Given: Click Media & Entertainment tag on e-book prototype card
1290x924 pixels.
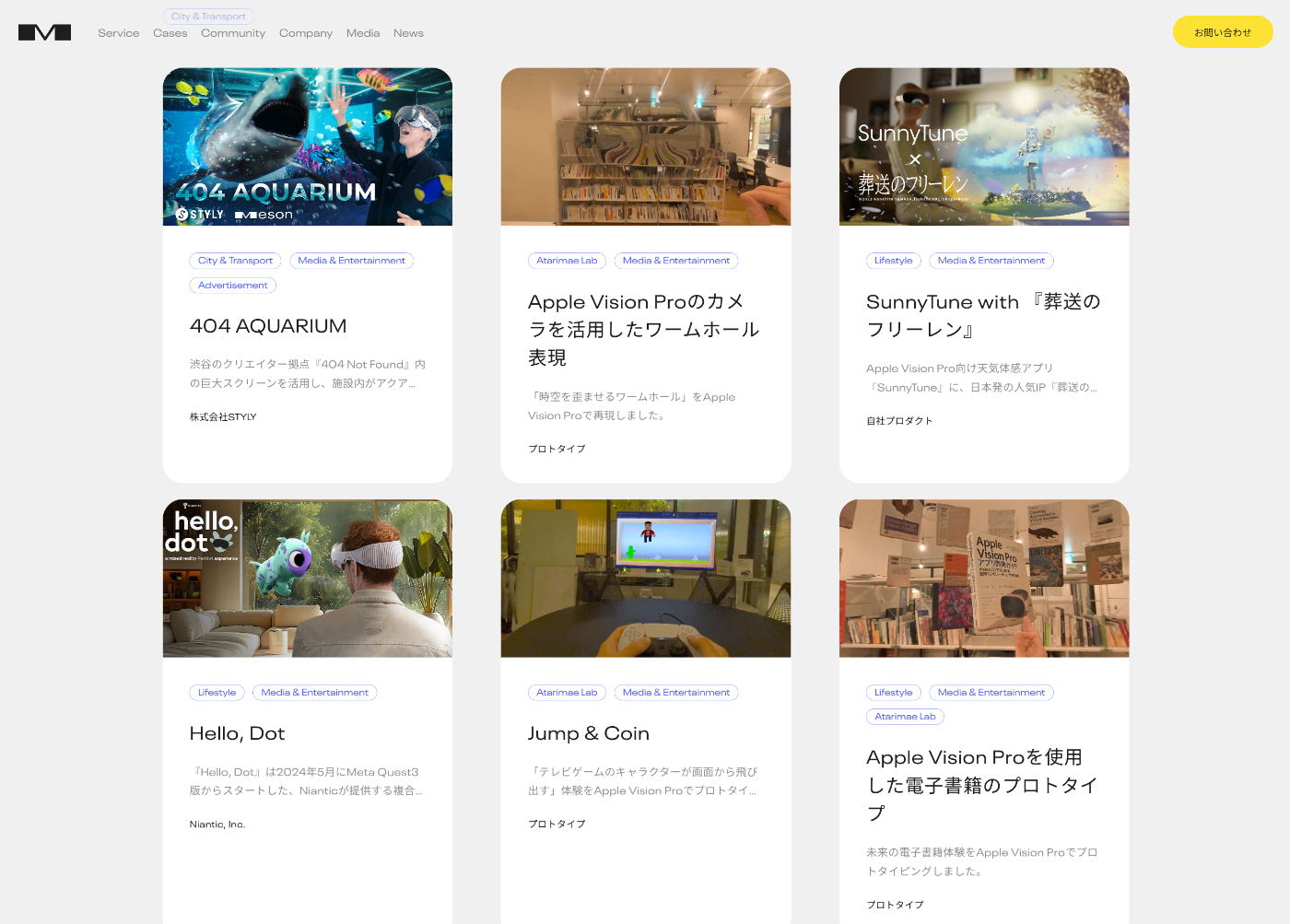Looking at the screenshot, I should coord(991,693).
